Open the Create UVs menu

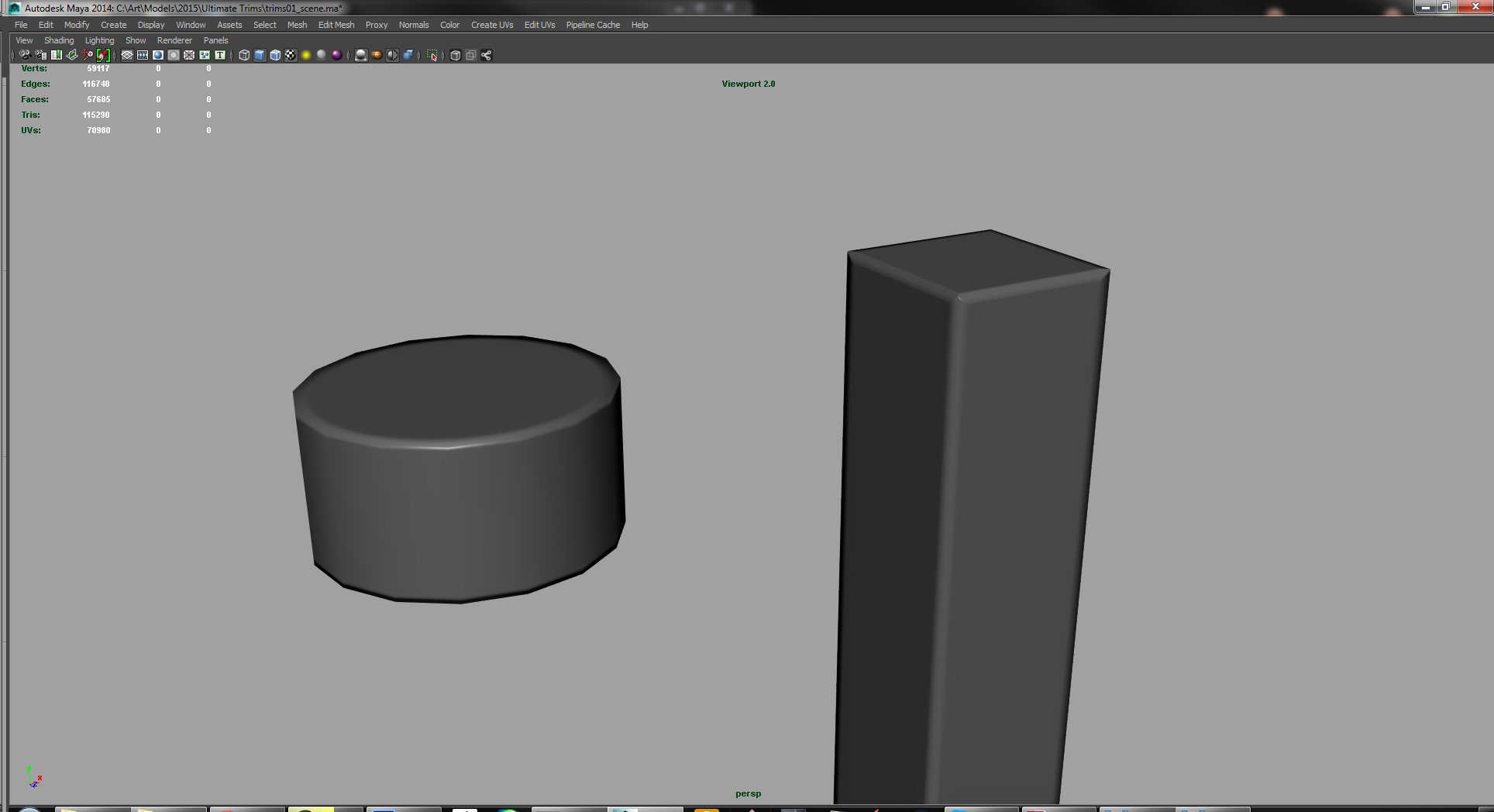click(492, 25)
